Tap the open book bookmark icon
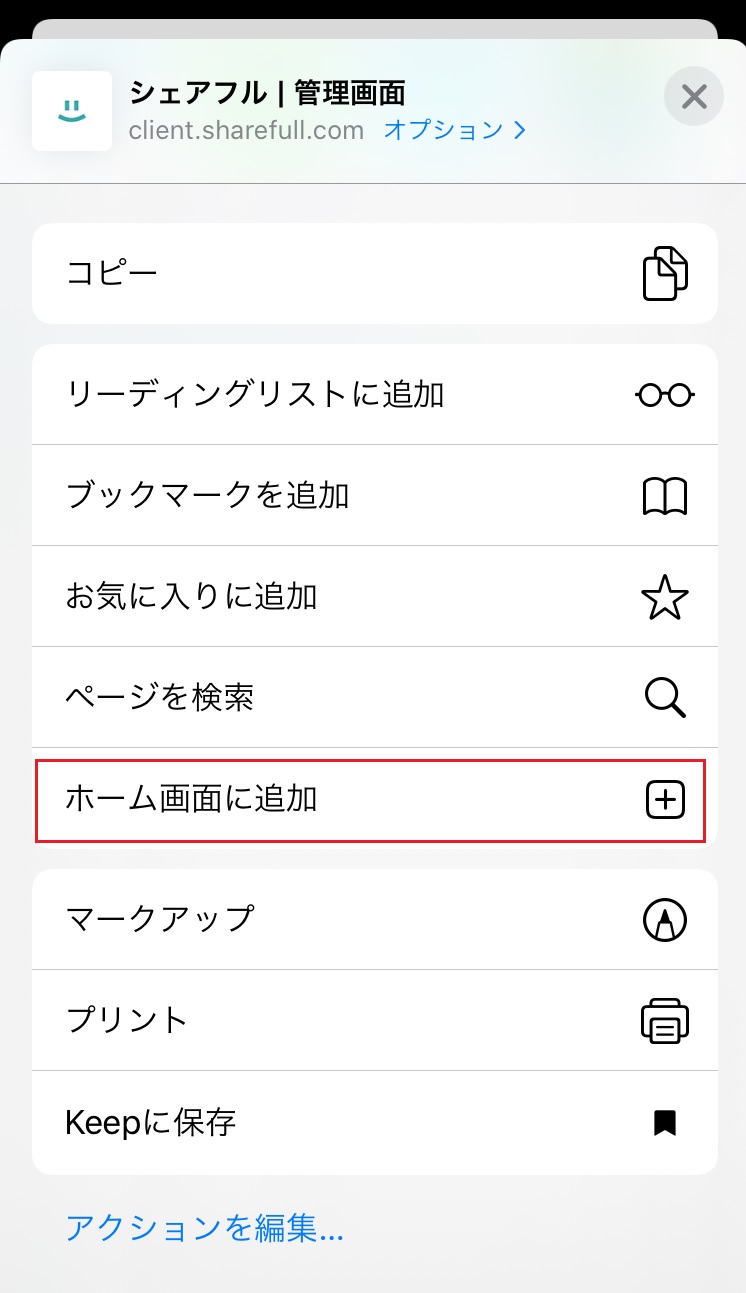 coord(664,496)
